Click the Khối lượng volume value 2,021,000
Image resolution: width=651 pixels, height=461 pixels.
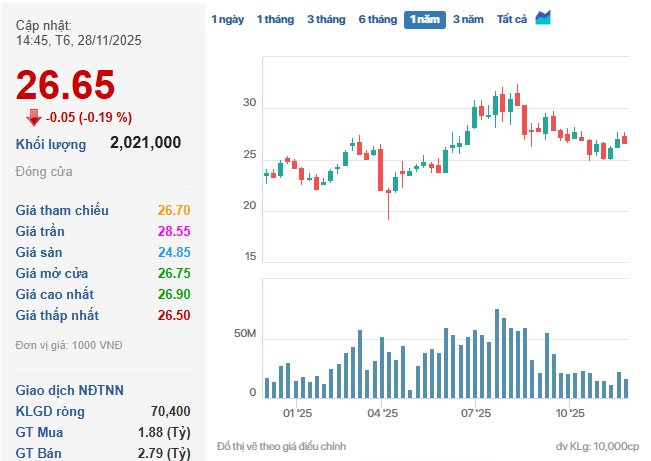(x=145, y=143)
